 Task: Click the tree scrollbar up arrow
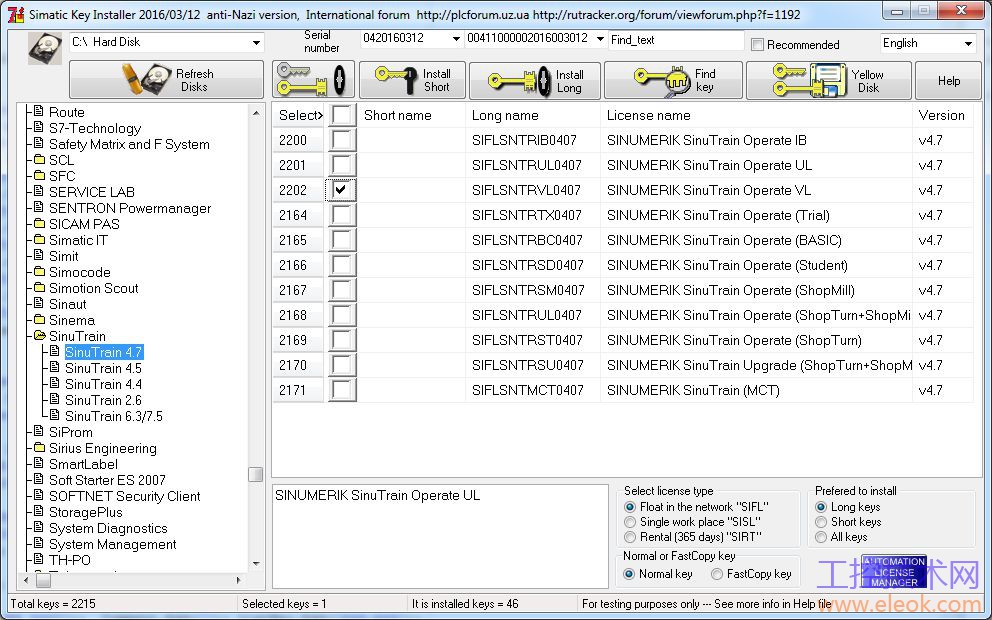click(x=256, y=113)
